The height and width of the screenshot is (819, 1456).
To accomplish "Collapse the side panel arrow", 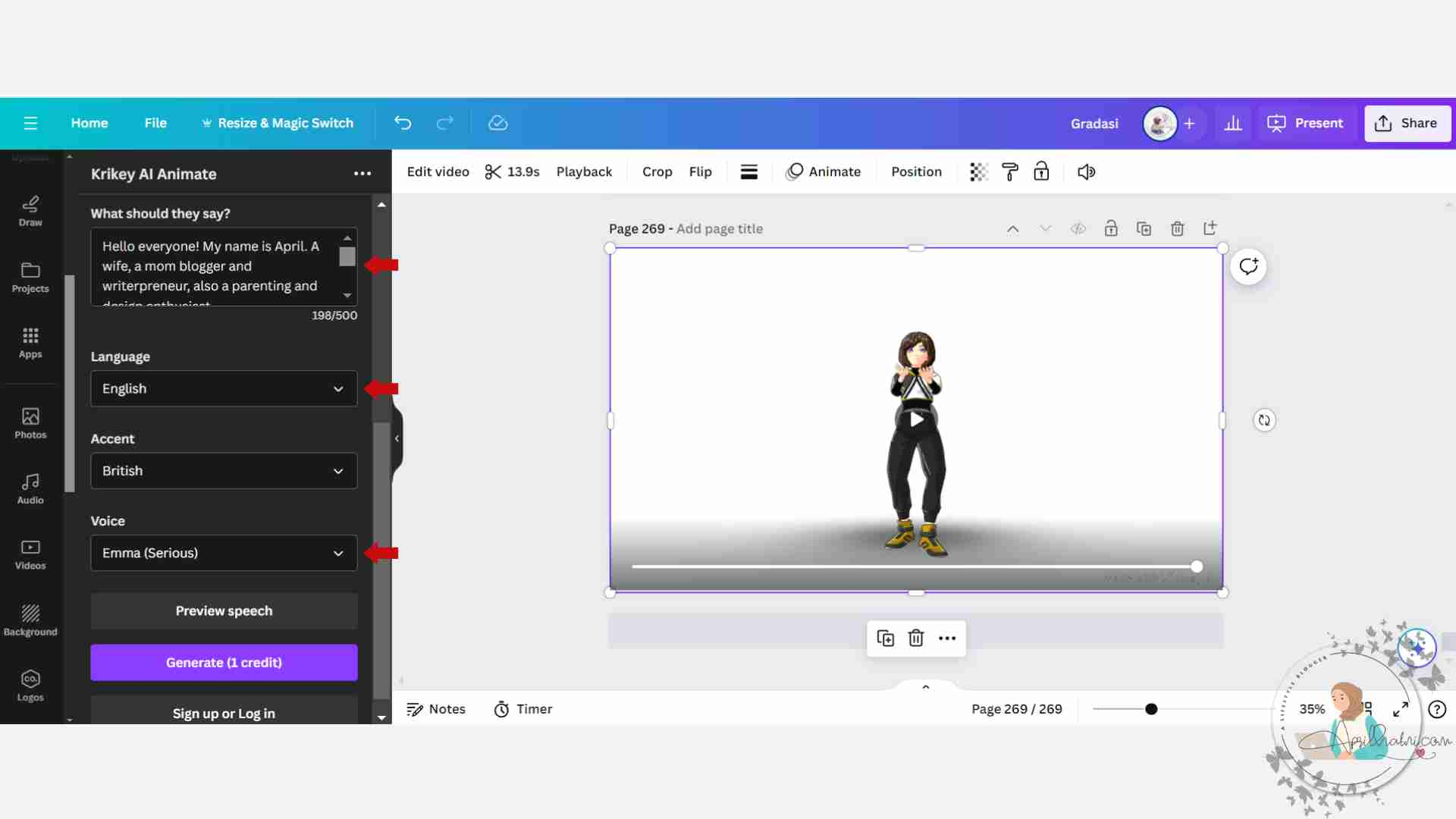I will click(397, 438).
